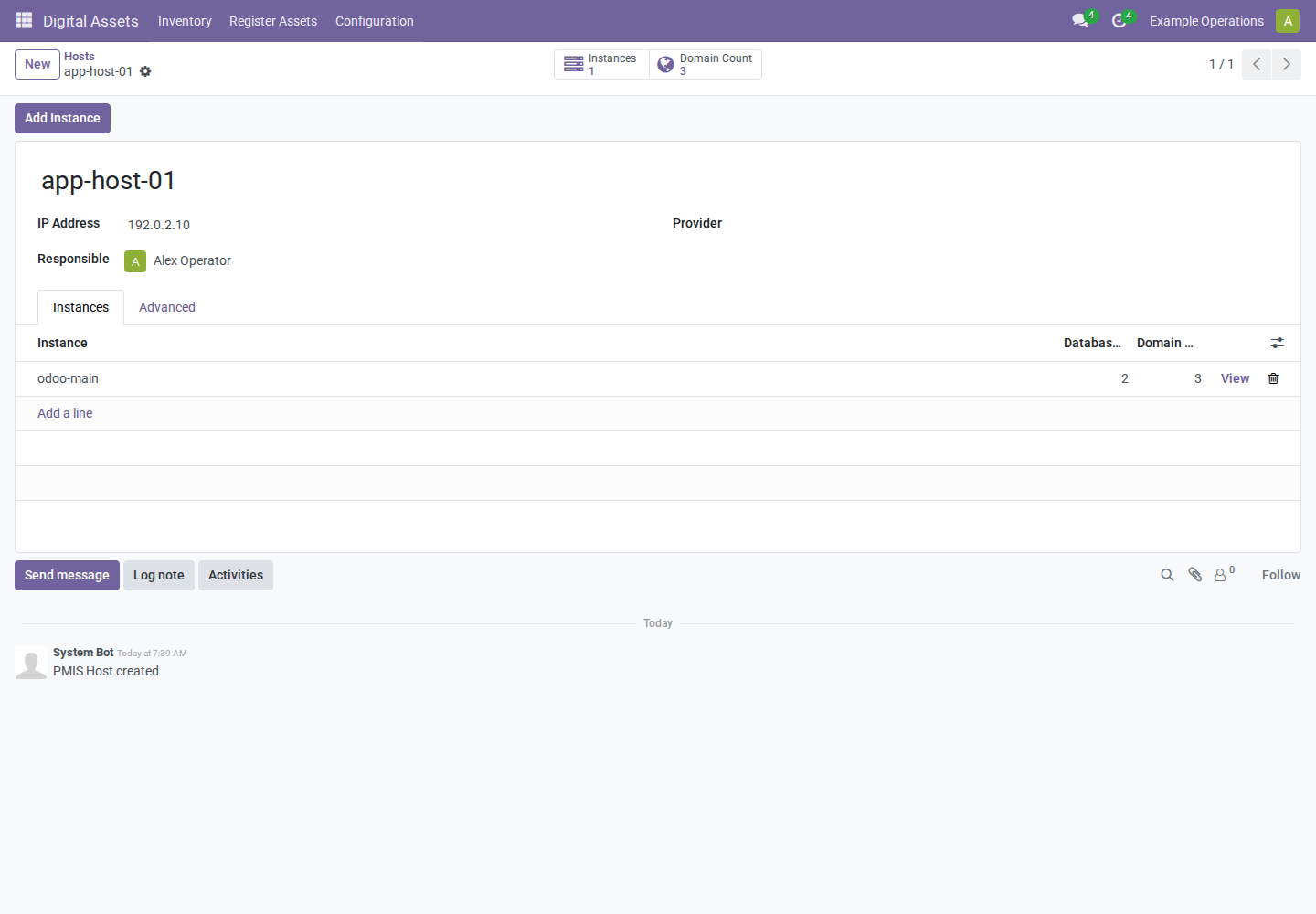Screen dimensions: 1316x914
Task: Click the New record button
Action: pyautogui.click(x=37, y=64)
